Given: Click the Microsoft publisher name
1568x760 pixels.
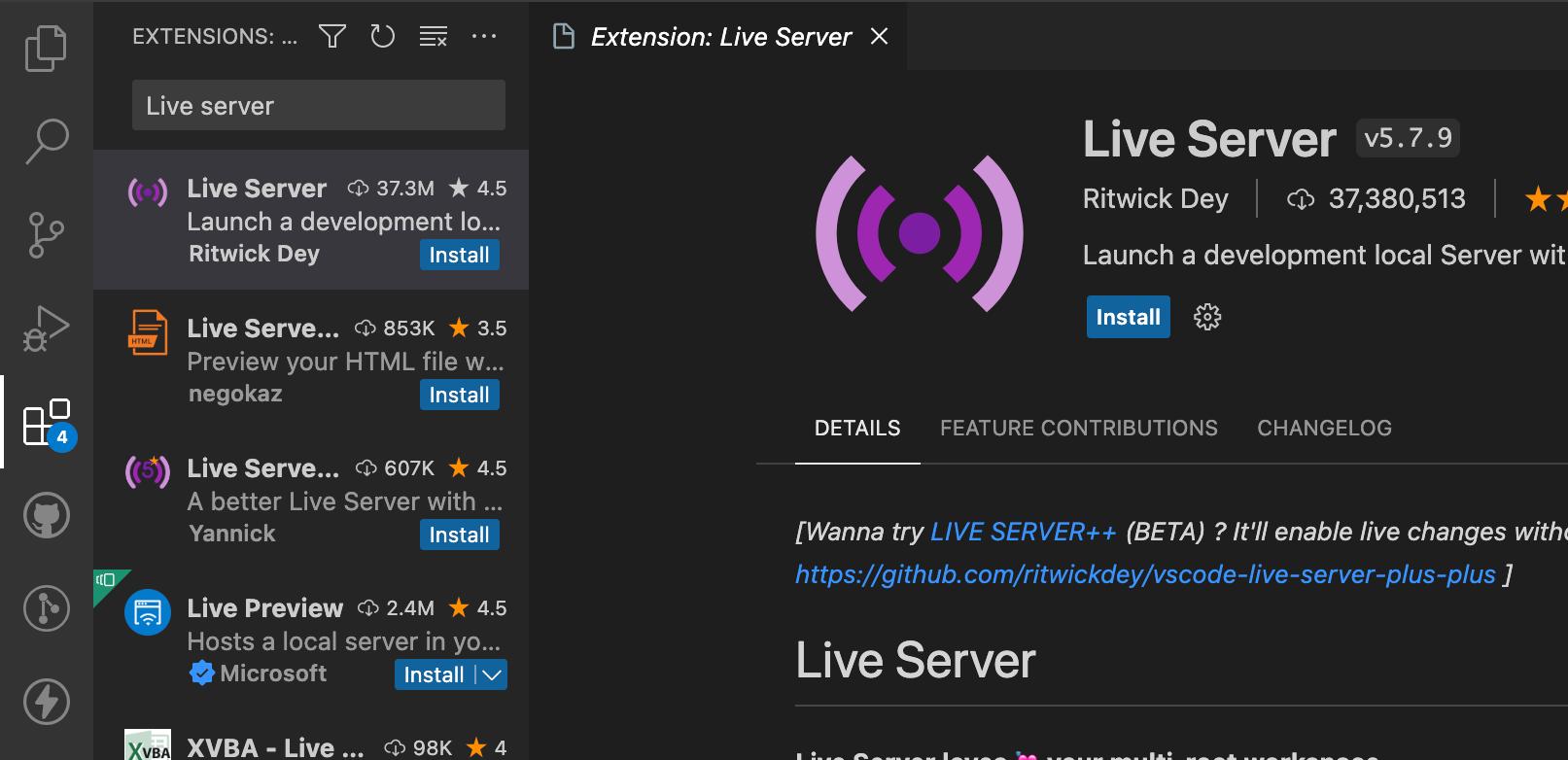Looking at the screenshot, I should click(273, 674).
